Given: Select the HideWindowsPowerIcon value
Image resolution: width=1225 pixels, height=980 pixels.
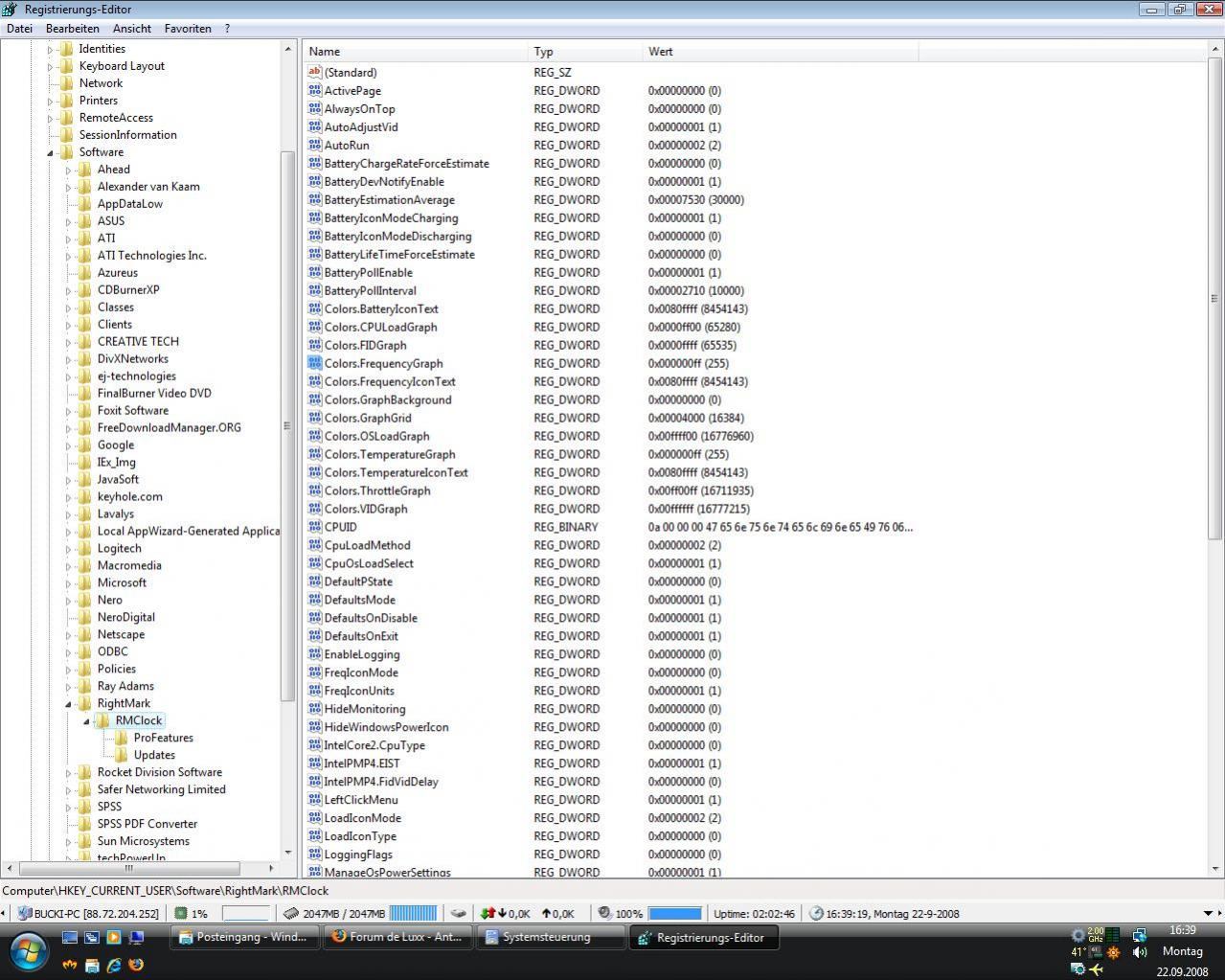Looking at the screenshot, I should coord(386,727).
